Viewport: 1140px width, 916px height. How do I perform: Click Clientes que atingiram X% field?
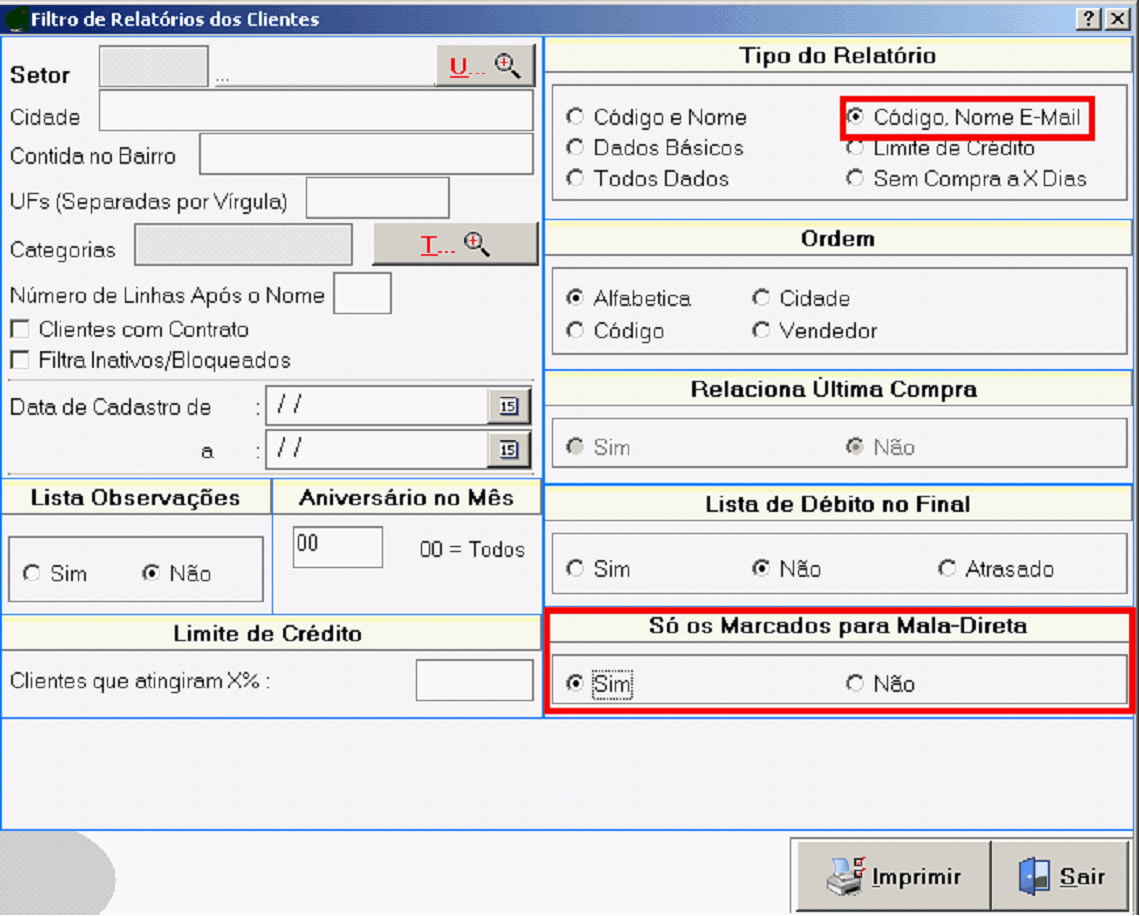click(x=474, y=681)
